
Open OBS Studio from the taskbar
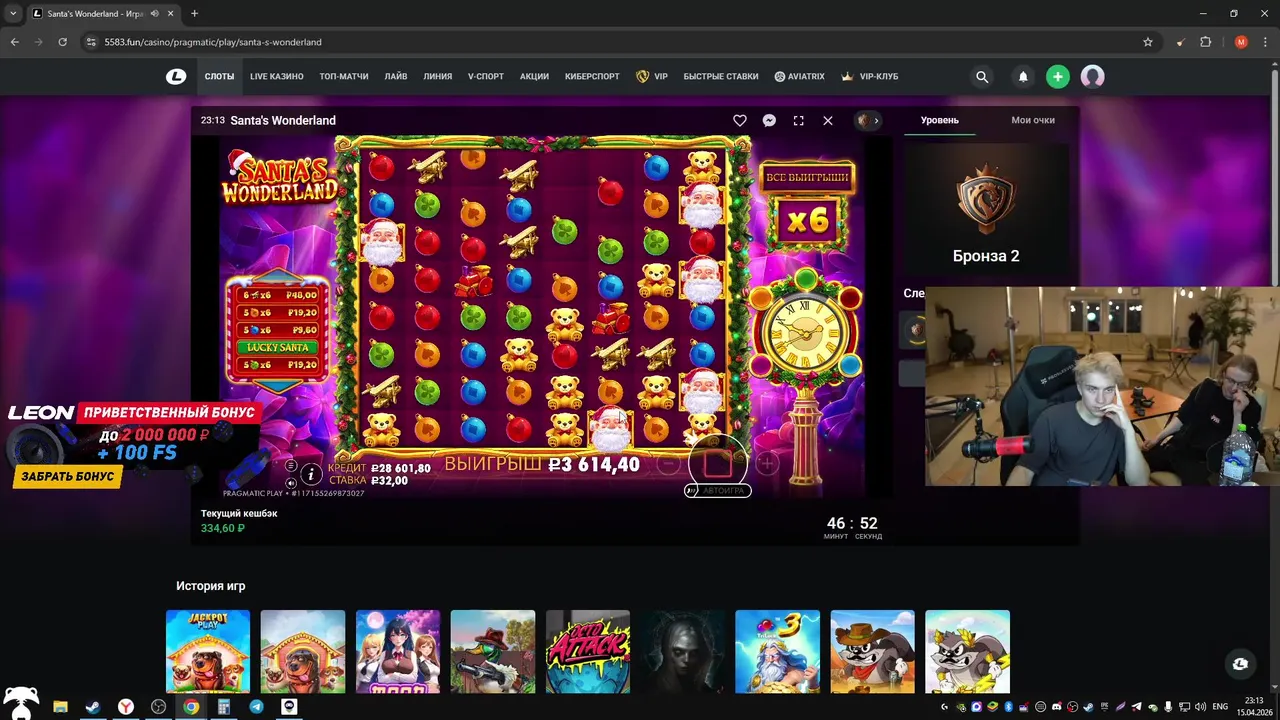click(x=158, y=707)
